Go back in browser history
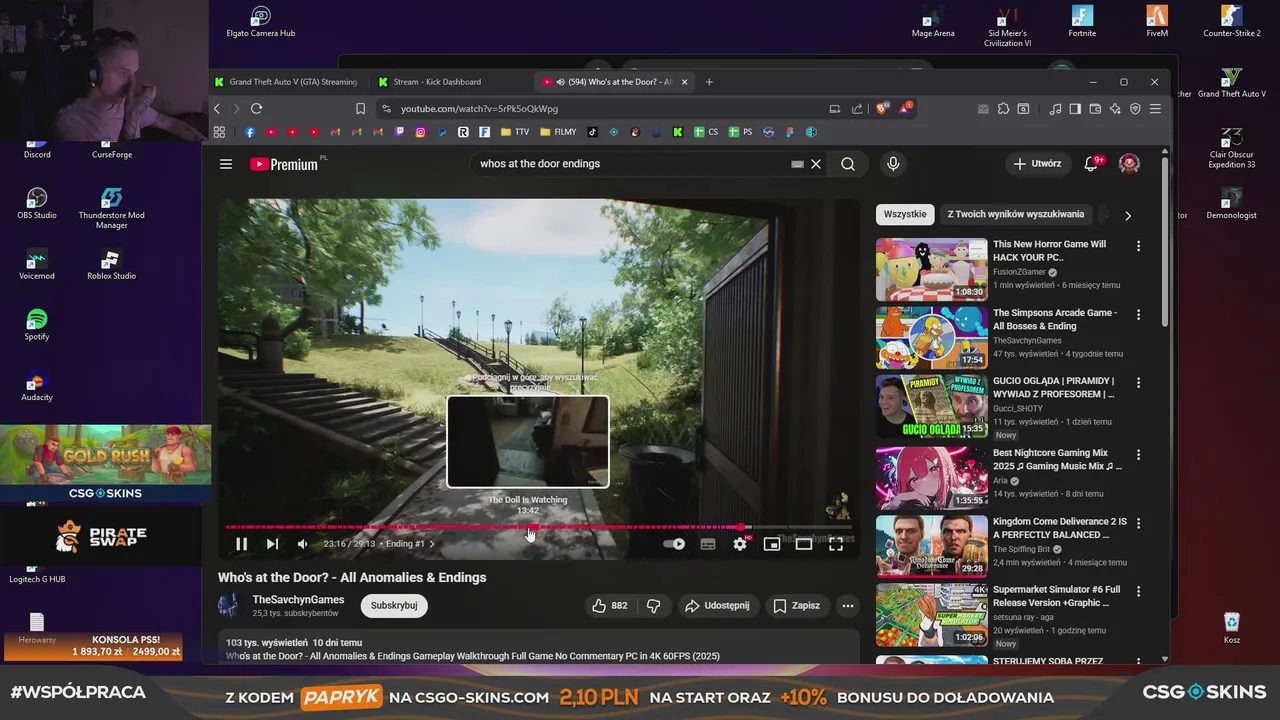This screenshot has width=1280, height=720. pyautogui.click(x=217, y=108)
